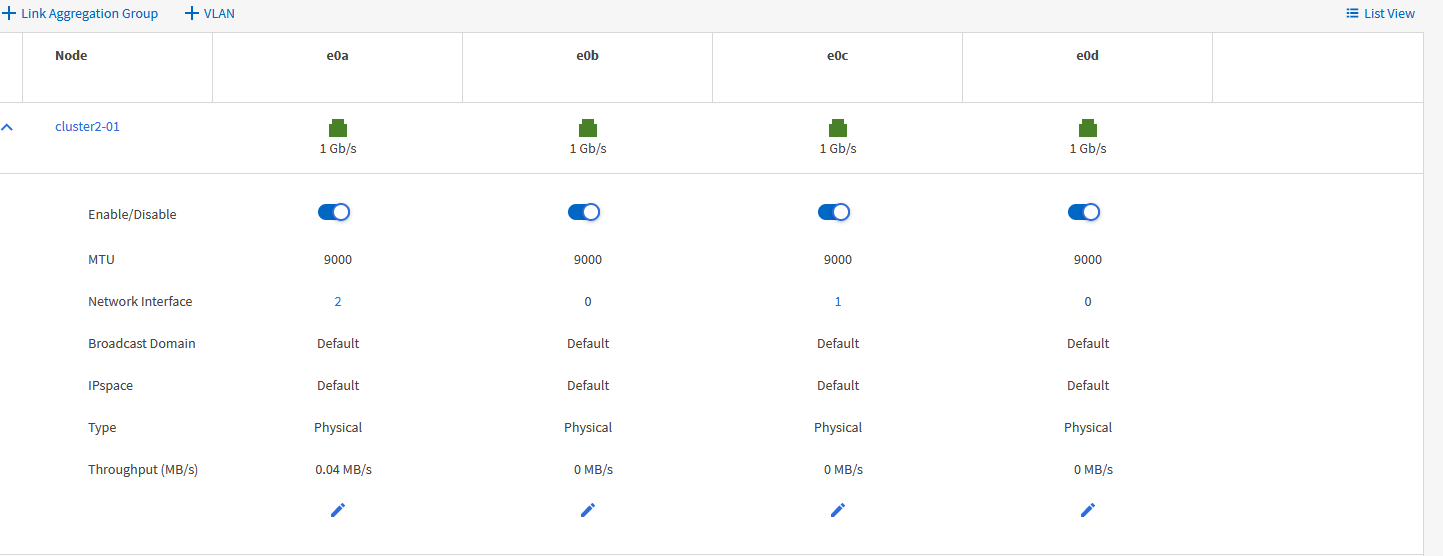This screenshot has width=1443, height=556.
Task: Click the e0b column header
Action: pos(588,56)
